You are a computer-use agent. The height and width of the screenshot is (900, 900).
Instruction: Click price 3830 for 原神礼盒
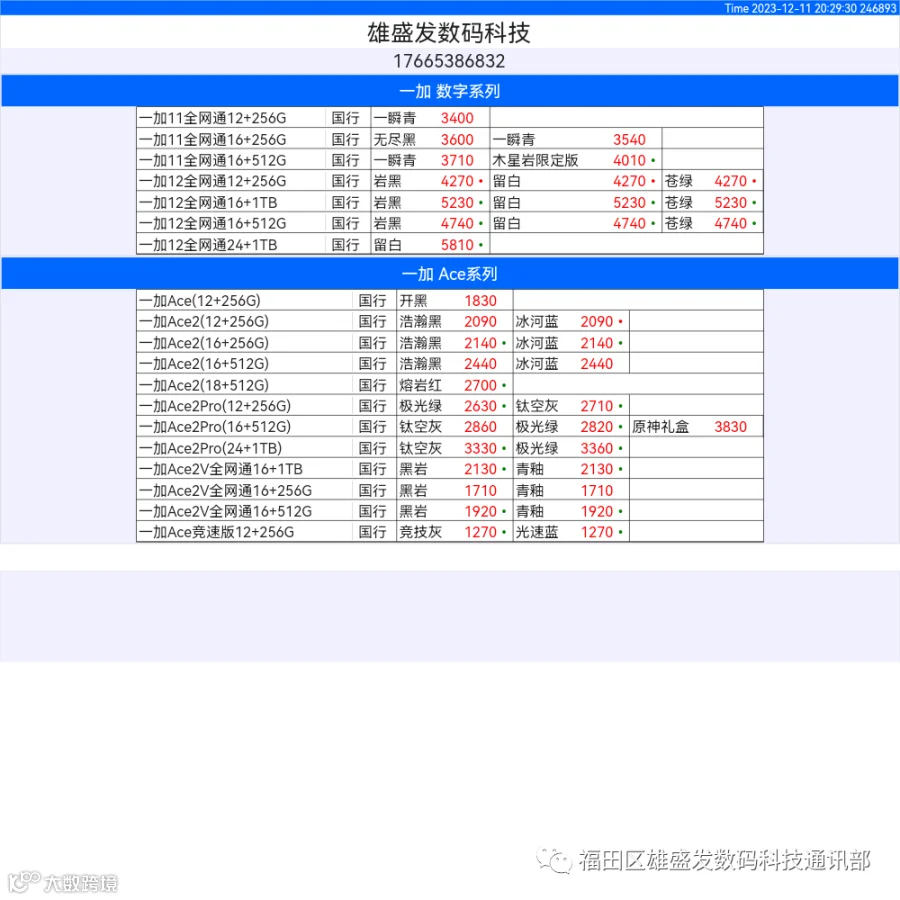[x=730, y=427]
